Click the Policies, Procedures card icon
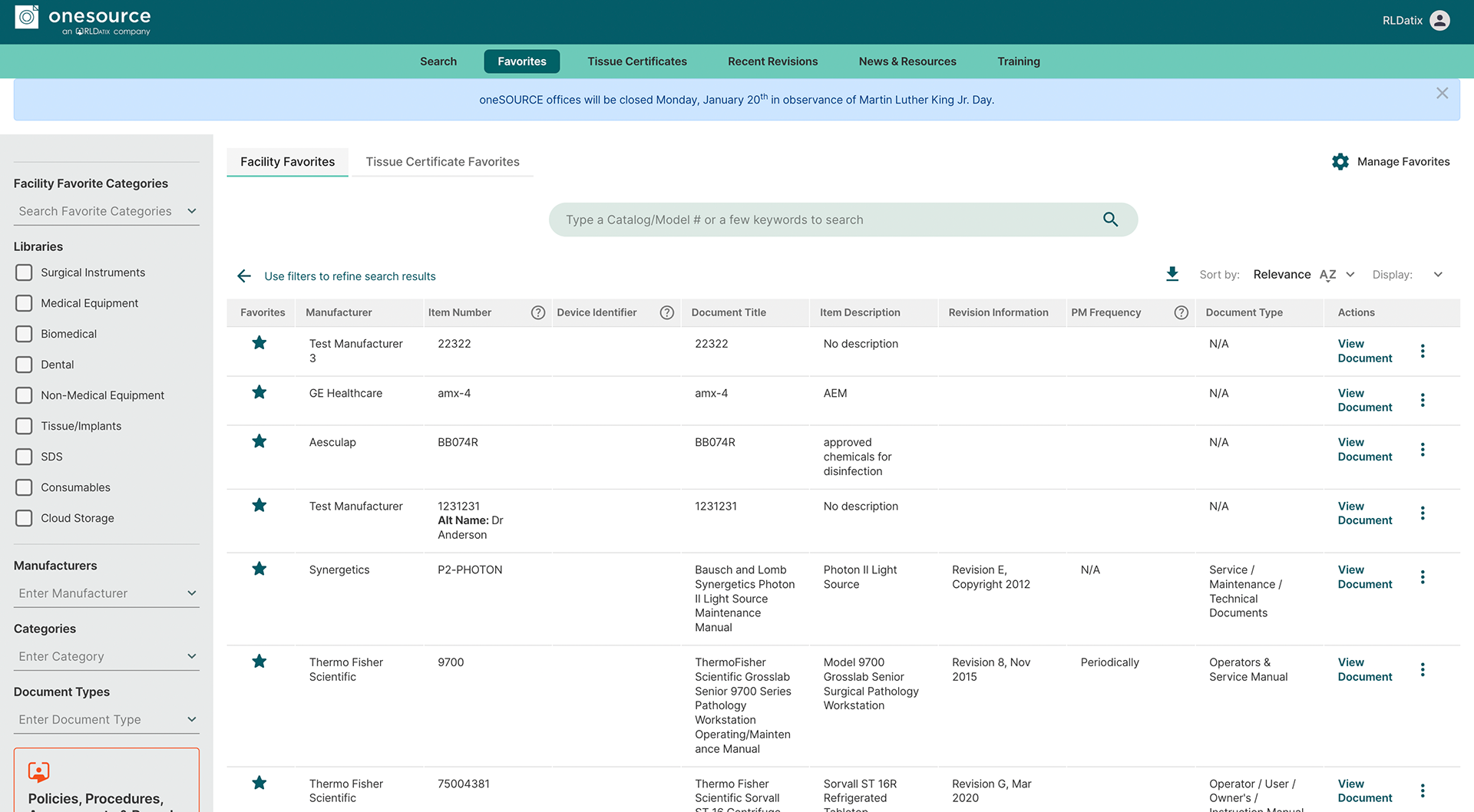Screen dimensions: 1474x812 point(39,772)
